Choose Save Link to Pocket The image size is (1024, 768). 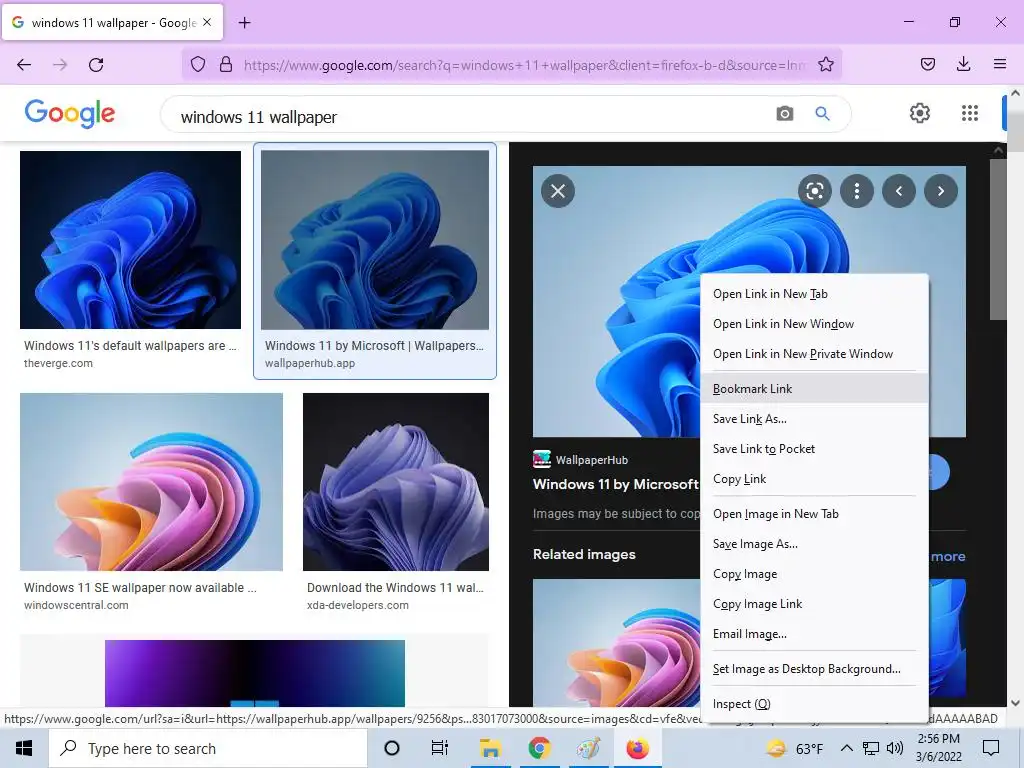tap(814, 449)
